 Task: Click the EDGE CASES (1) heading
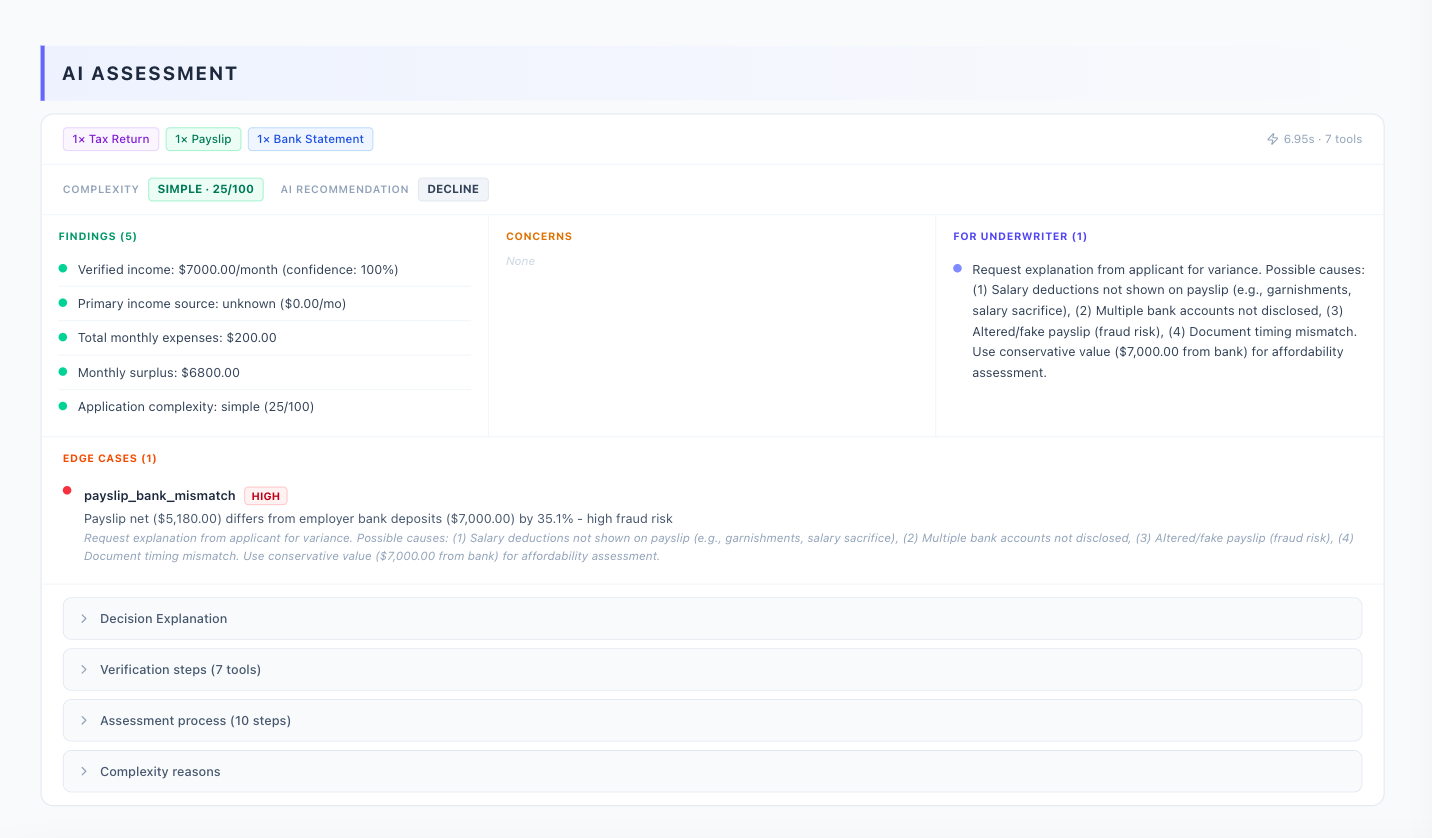[x=110, y=458]
